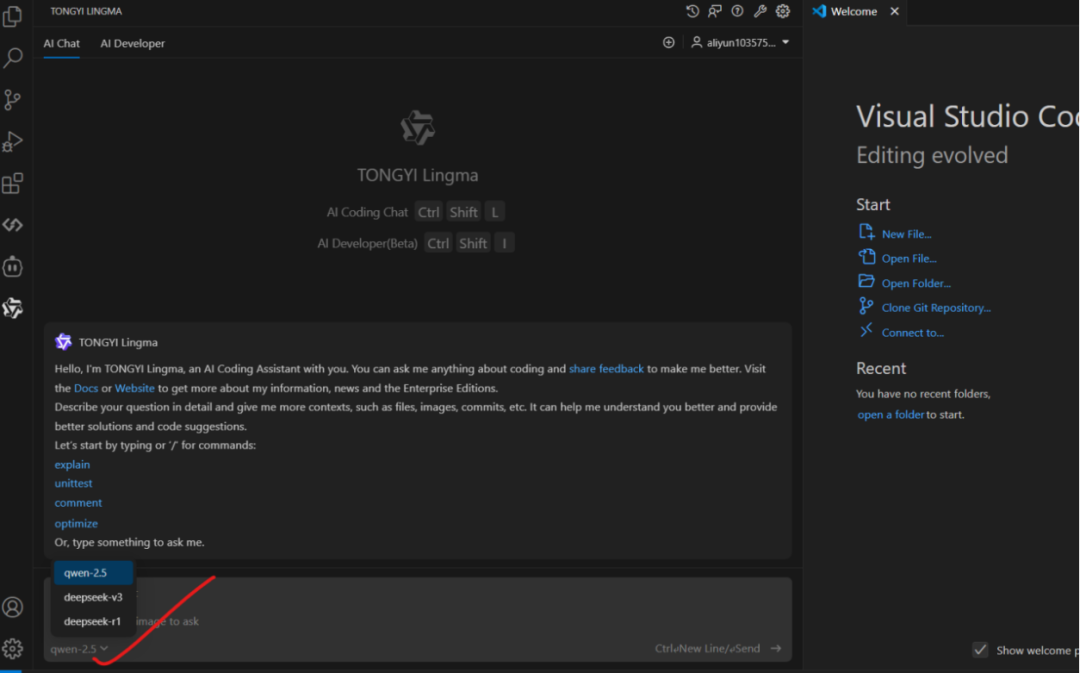This screenshot has width=1080, height=673.
Task: Click the Connect to... link
Action: coord(913,333)
